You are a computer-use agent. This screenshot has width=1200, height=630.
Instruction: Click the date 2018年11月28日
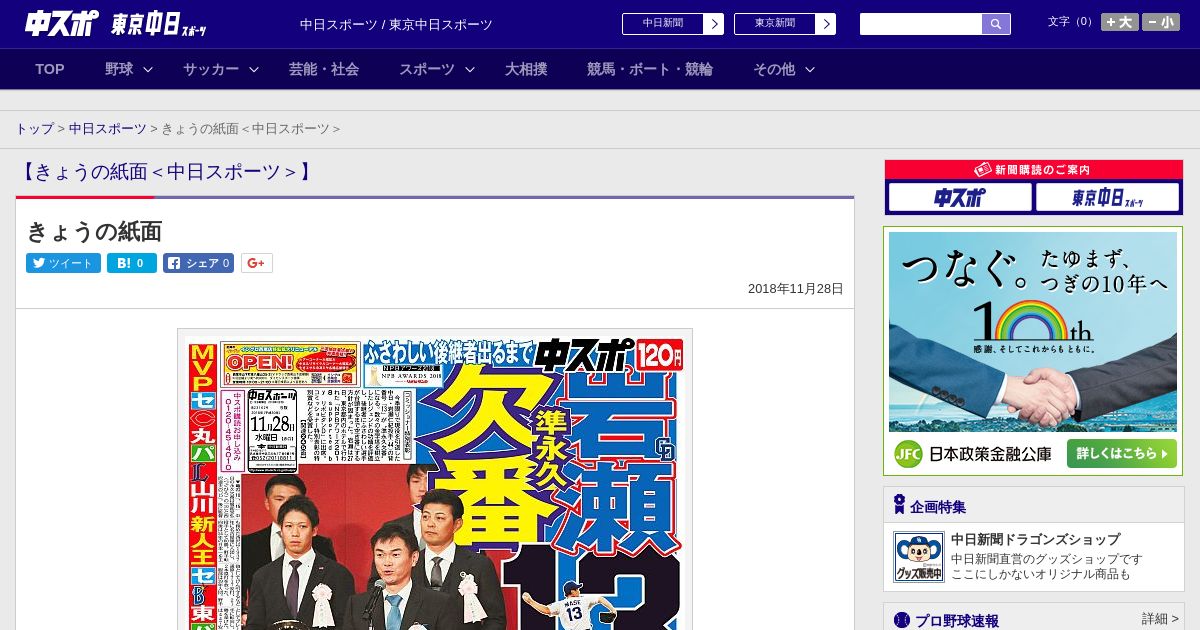click(796, 288)
